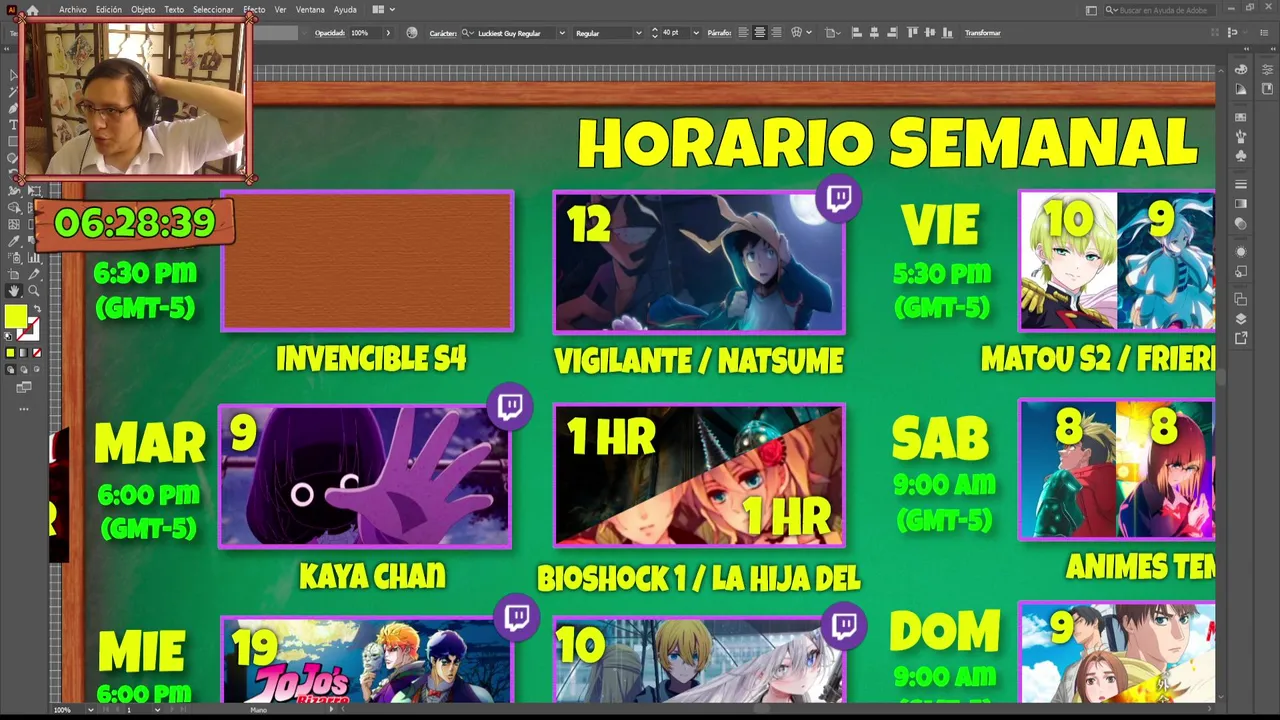This screenshot has height=720, width=1280.
Task: Open the Swatches panel
Action: 1241,117
